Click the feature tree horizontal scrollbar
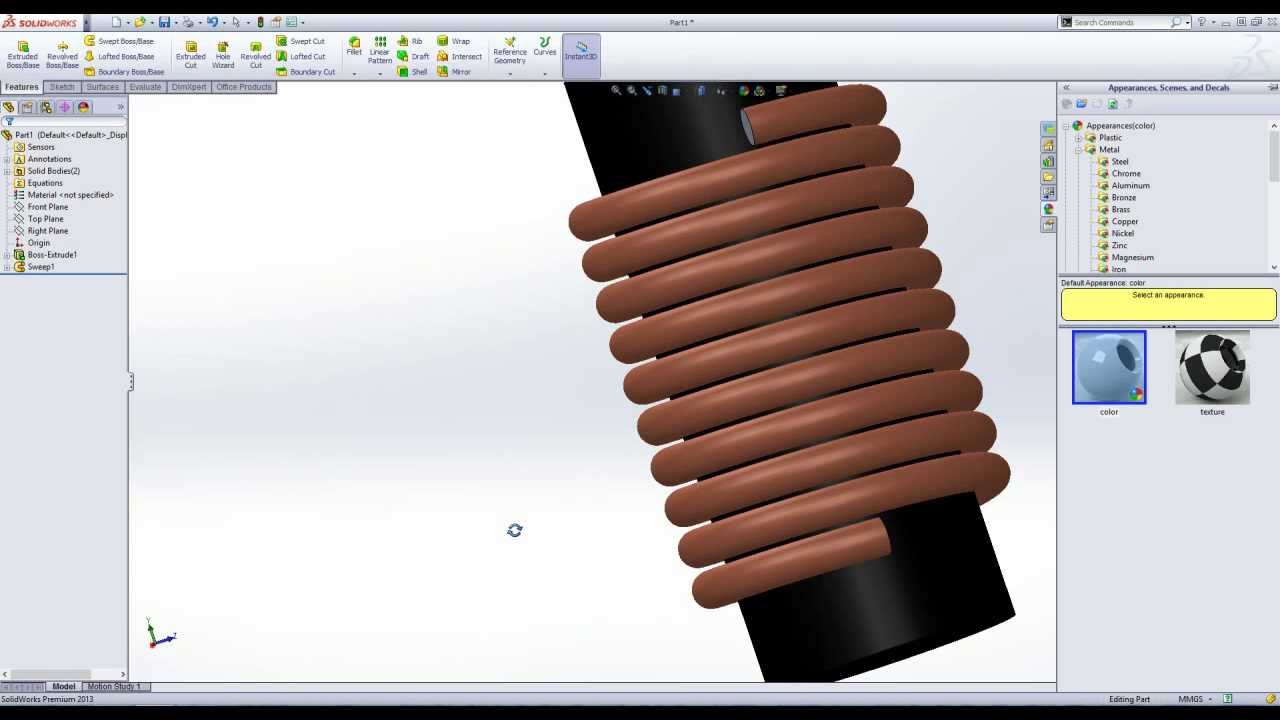Image resolution: width=1280 pixels, height=720 pixels. (x=65, y=674)
